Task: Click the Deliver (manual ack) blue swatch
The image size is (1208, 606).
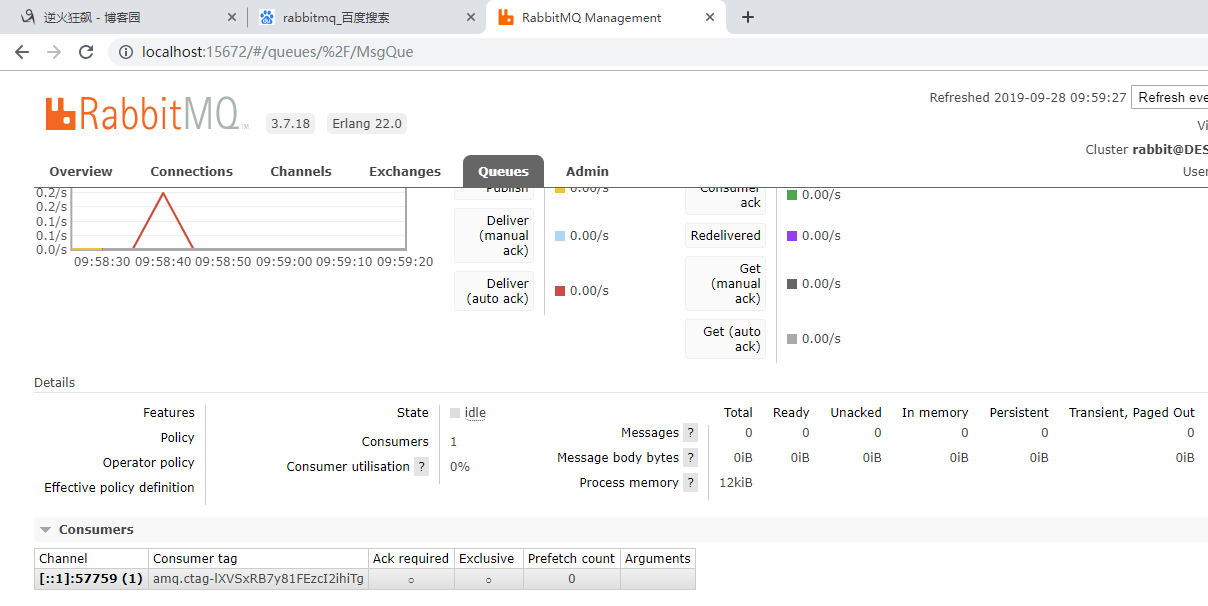Action: 560,236
